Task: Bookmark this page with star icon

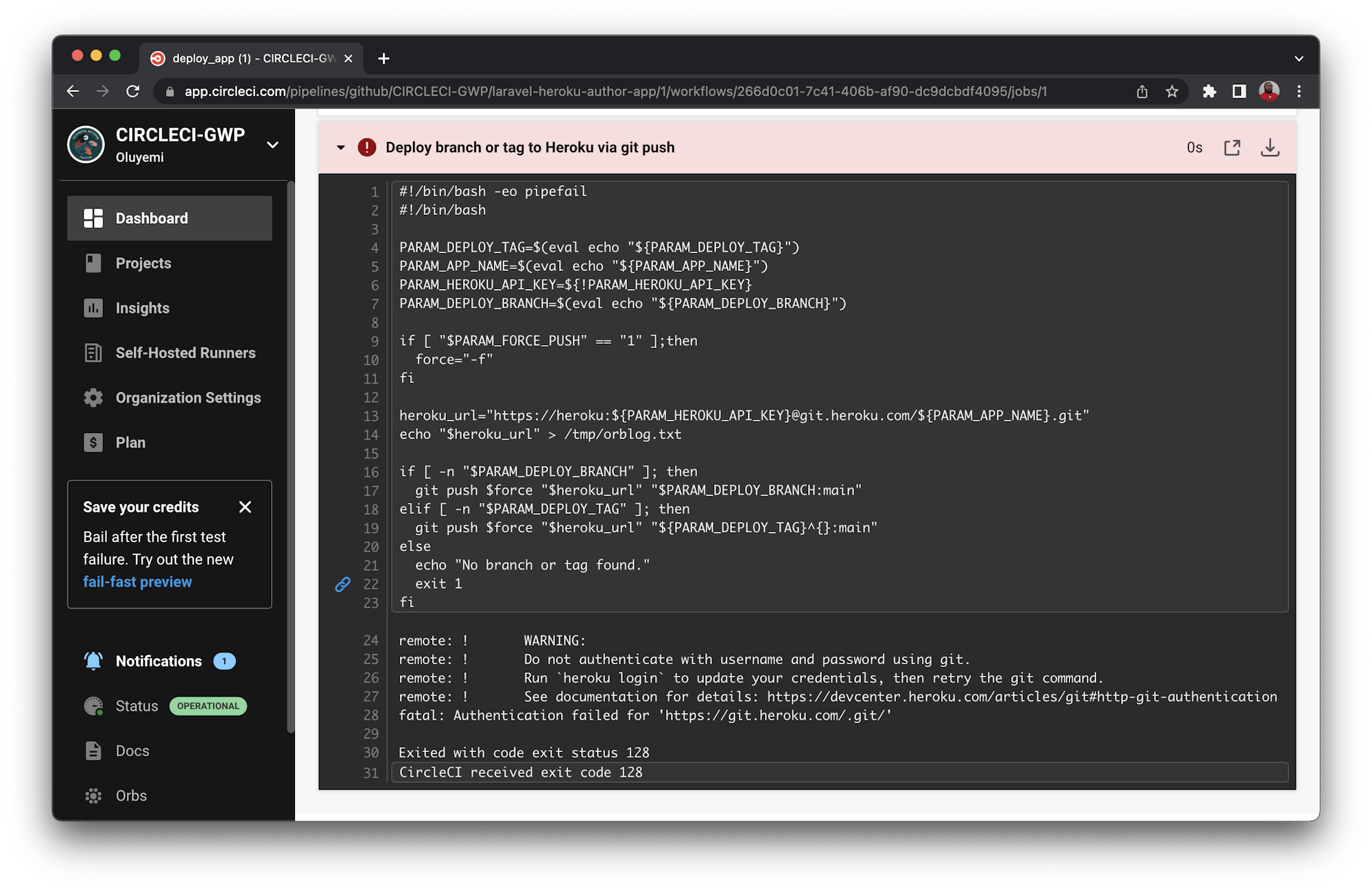Action: (1172, 91)
